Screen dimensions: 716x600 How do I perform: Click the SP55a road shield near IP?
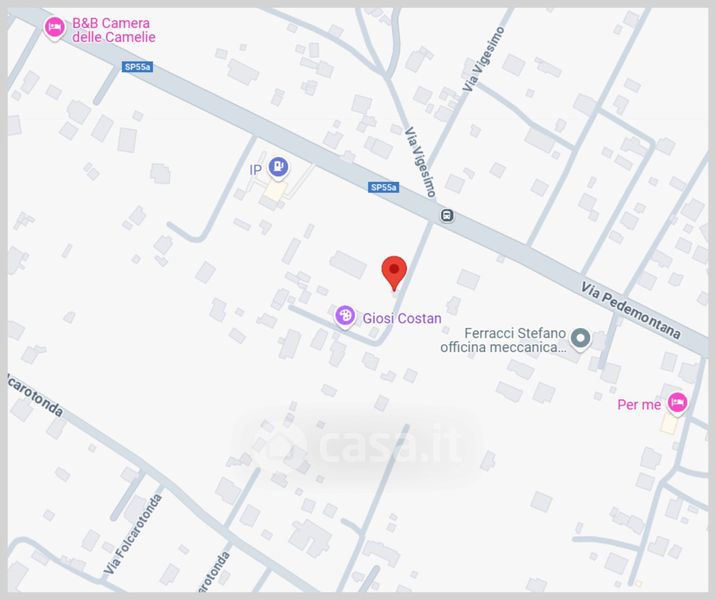click(x=384, y=187)
